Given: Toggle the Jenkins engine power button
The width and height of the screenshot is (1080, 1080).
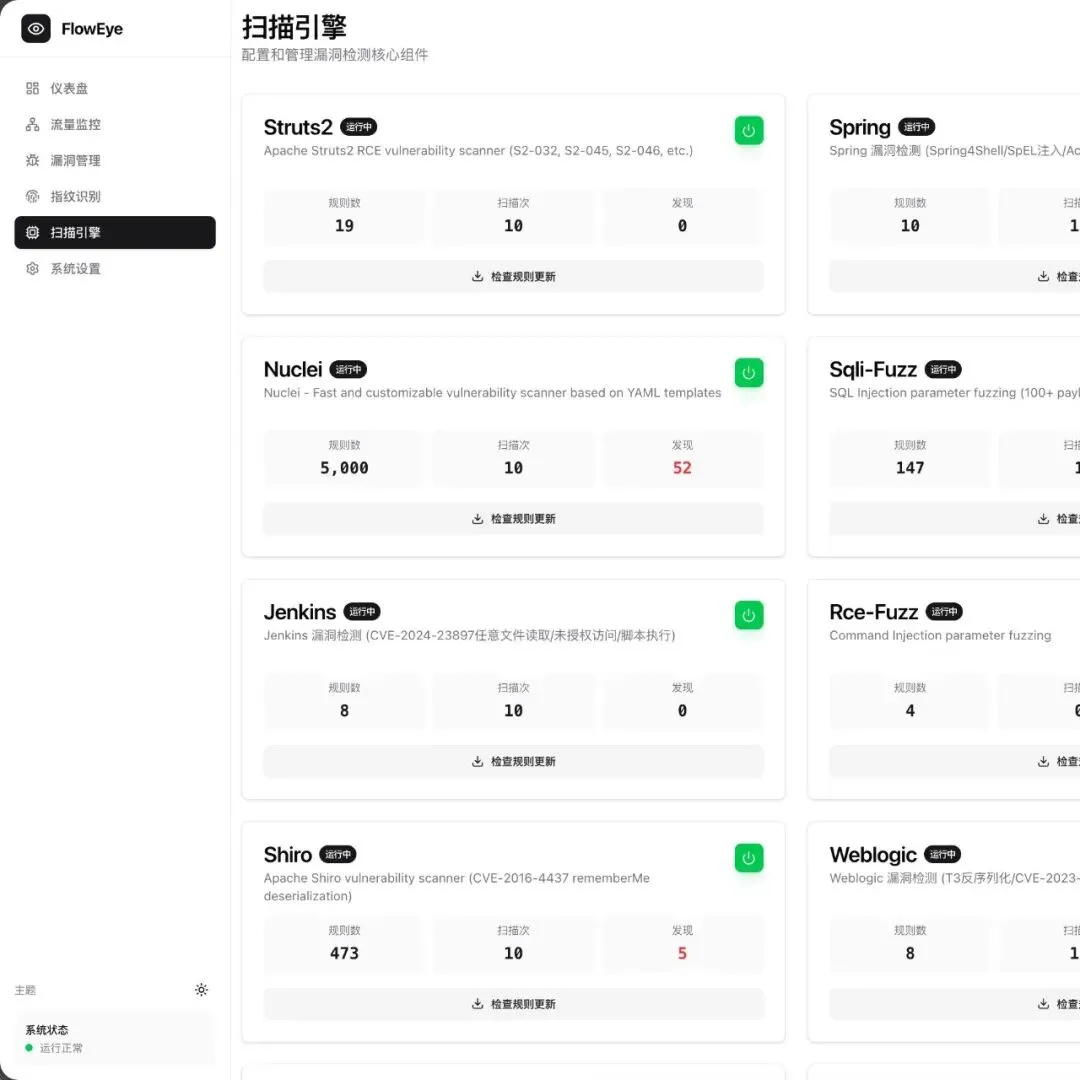Looking at the screenshot, I should pyautogui.click(x=749, y=616).
